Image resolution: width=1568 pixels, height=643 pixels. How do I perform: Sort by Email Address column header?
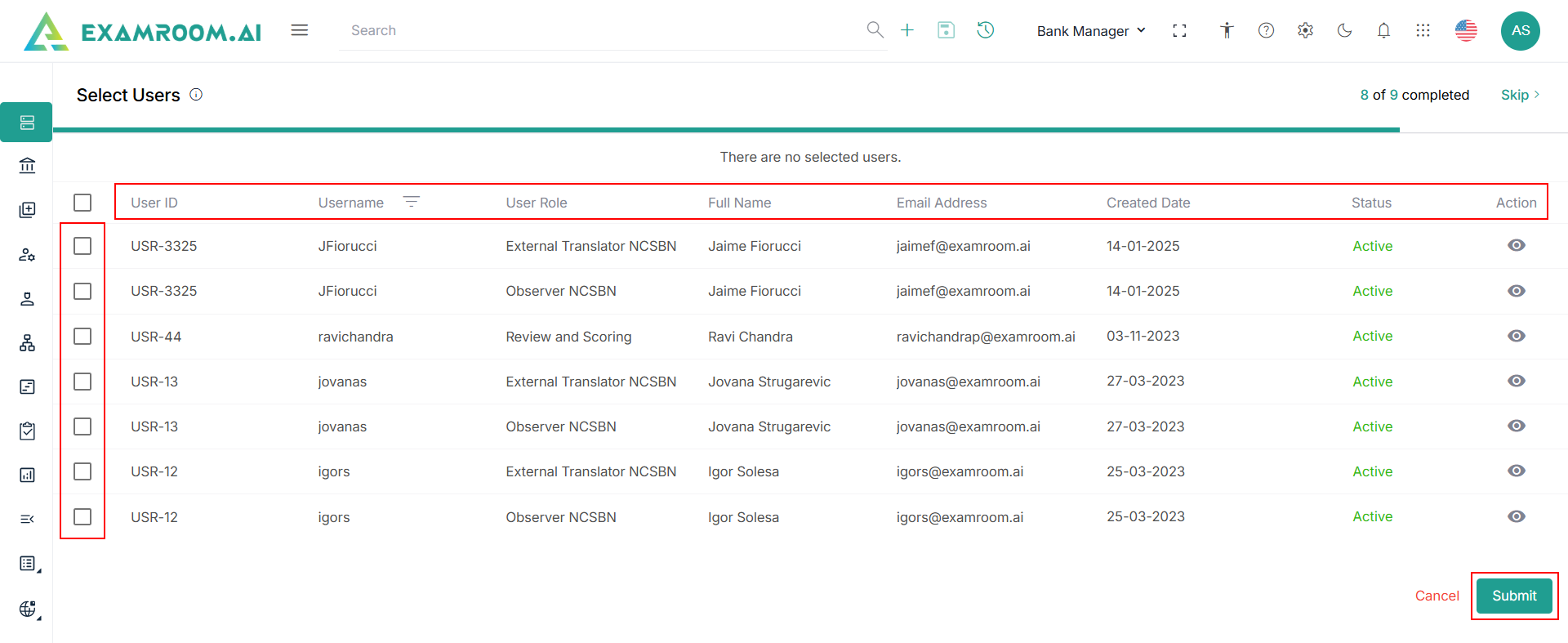tap(942, 203)
